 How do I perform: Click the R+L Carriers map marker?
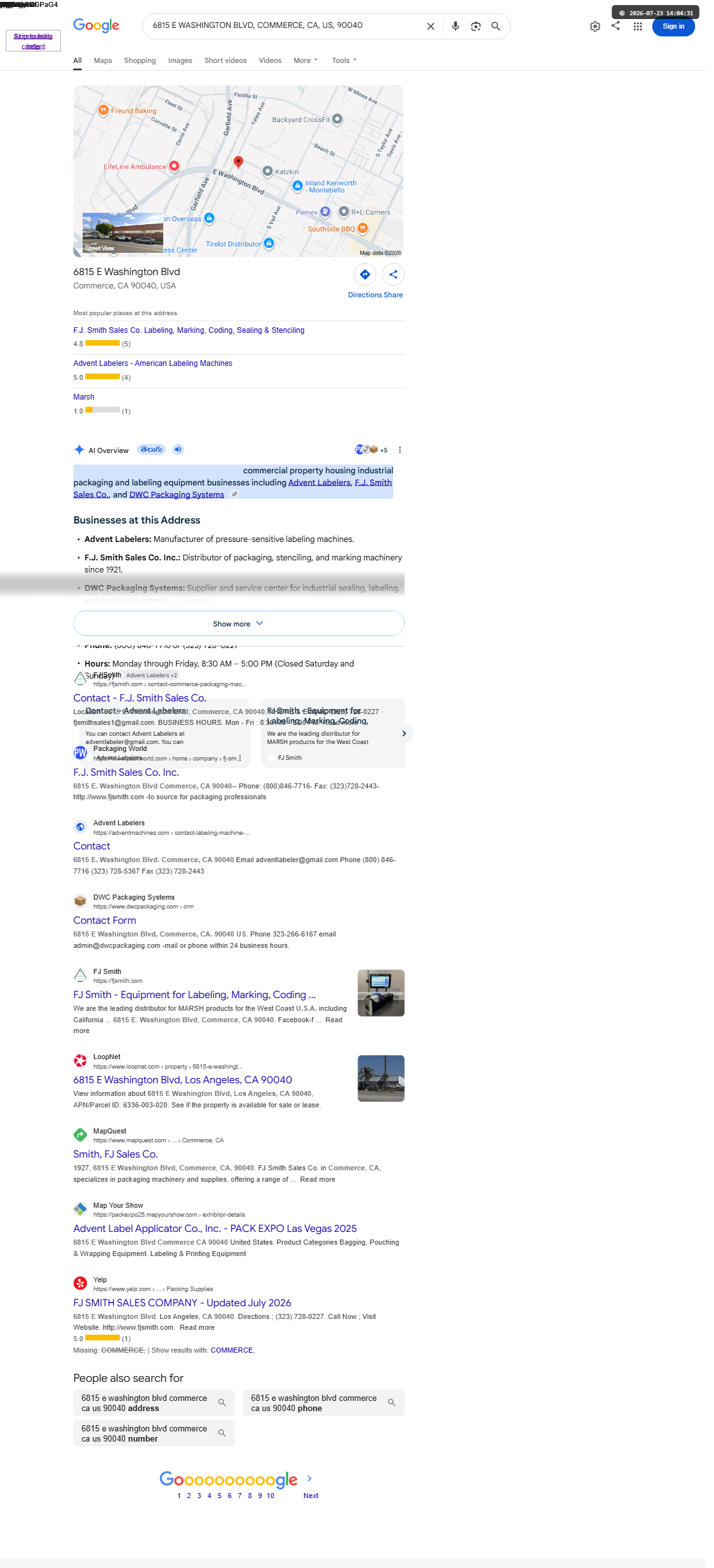tap(344, 212)
